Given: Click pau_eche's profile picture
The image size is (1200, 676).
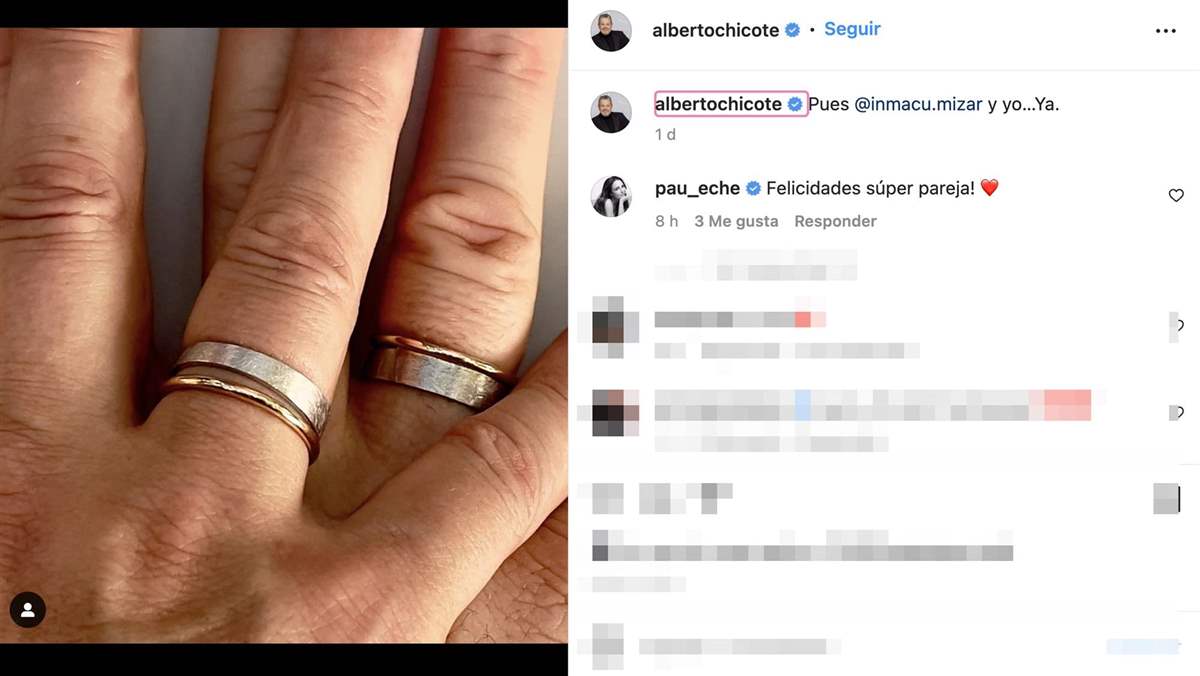Looking at the screenshot, I should pyautogui.click(x=611, y=196).
